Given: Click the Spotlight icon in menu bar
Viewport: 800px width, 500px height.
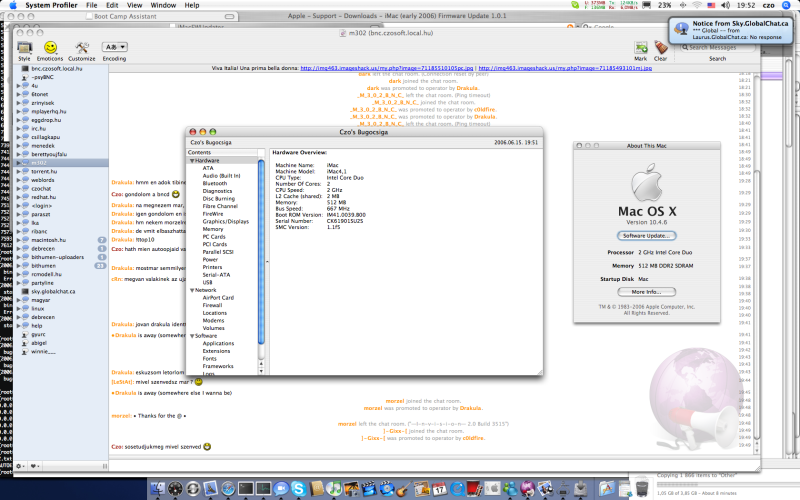Looking at the screenshot, I should click(x=786, y=5).
